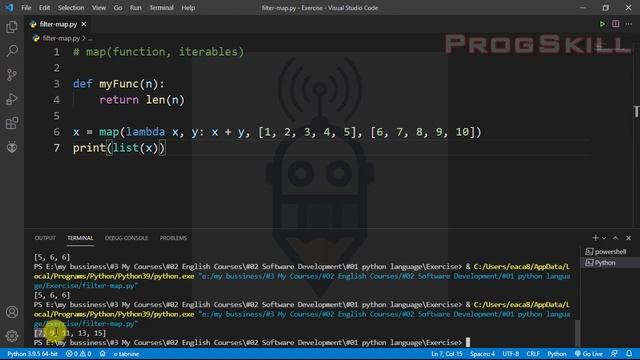This screenshot has height=360, width=640.
Task: Click filter-map.py in the breadcrumb
Action: 61,38
